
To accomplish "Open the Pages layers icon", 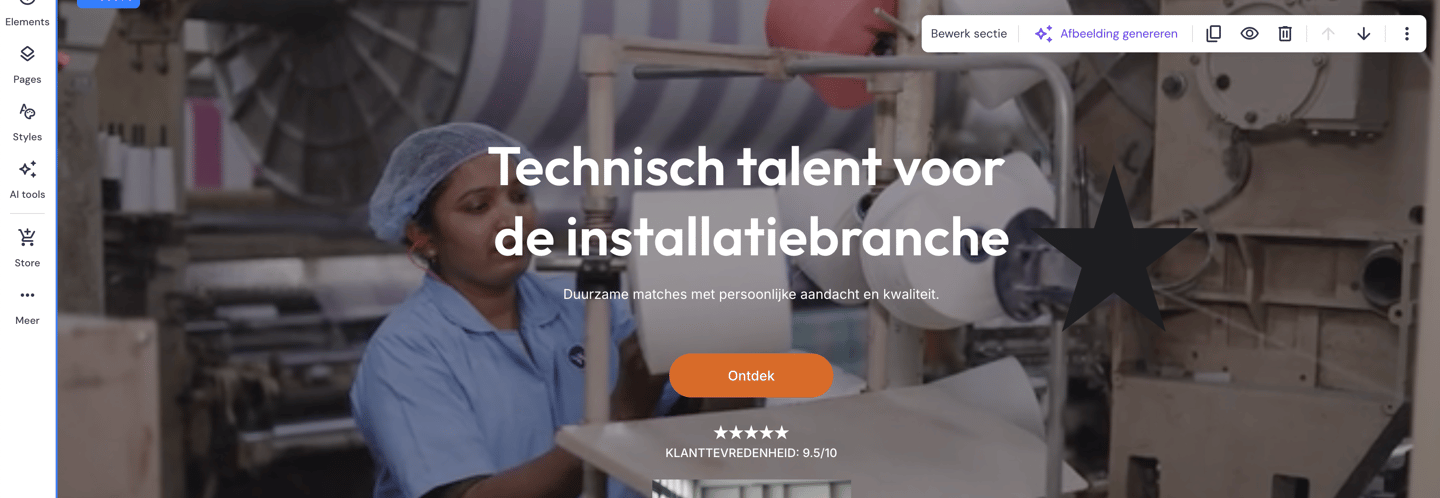I will coord(27,63).
